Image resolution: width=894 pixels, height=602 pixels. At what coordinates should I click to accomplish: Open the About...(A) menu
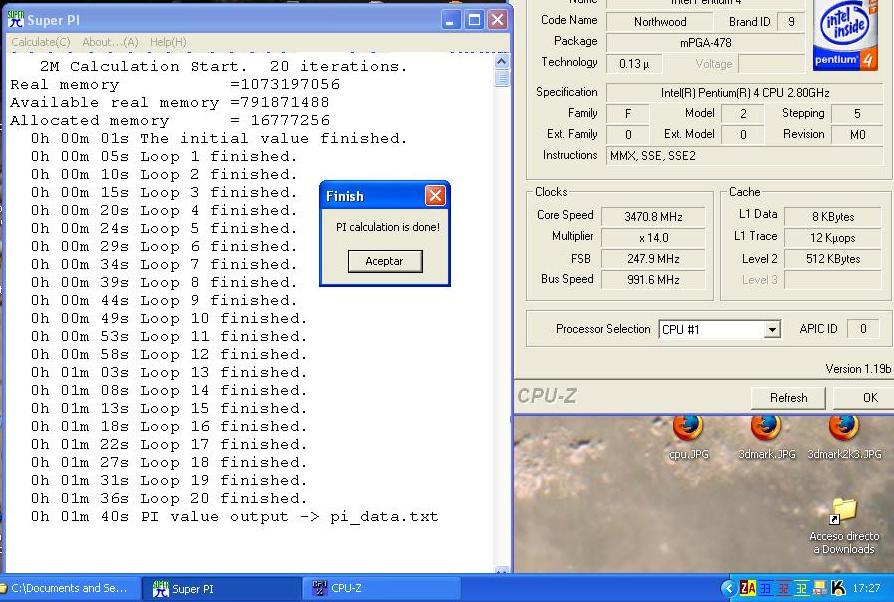coord(110,42)
